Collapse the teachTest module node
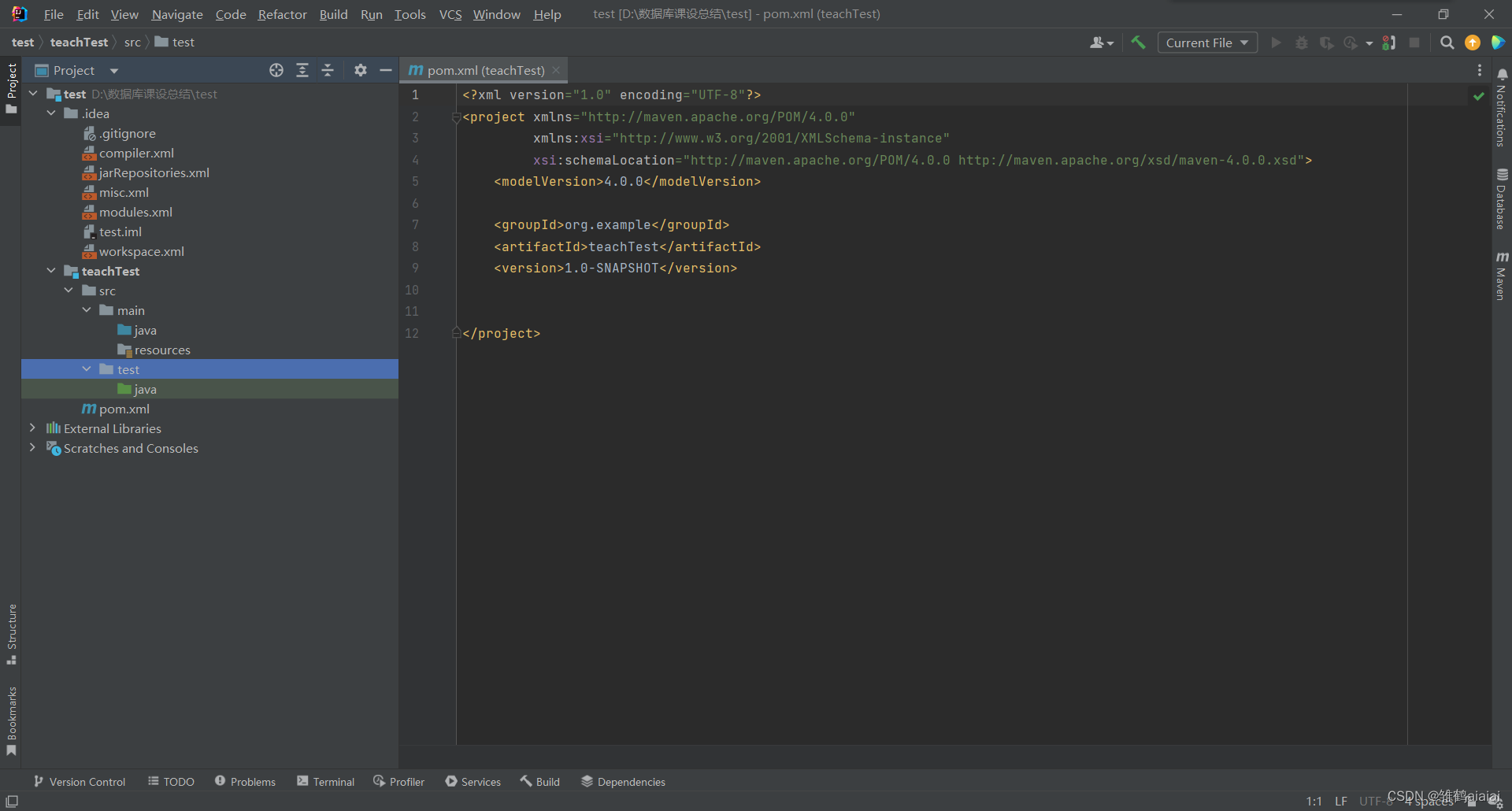The height and width of the screenshot is (811, 1512). click(x=51, y=271)
